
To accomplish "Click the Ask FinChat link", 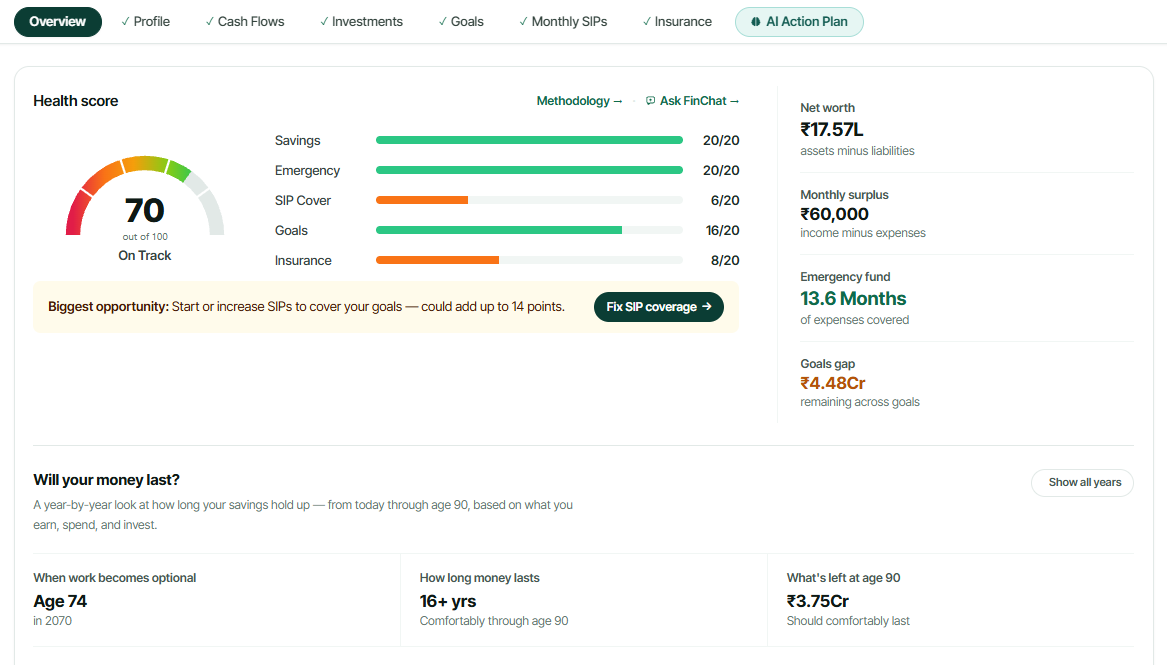I will pyautogui.click(x=692, y=100).
